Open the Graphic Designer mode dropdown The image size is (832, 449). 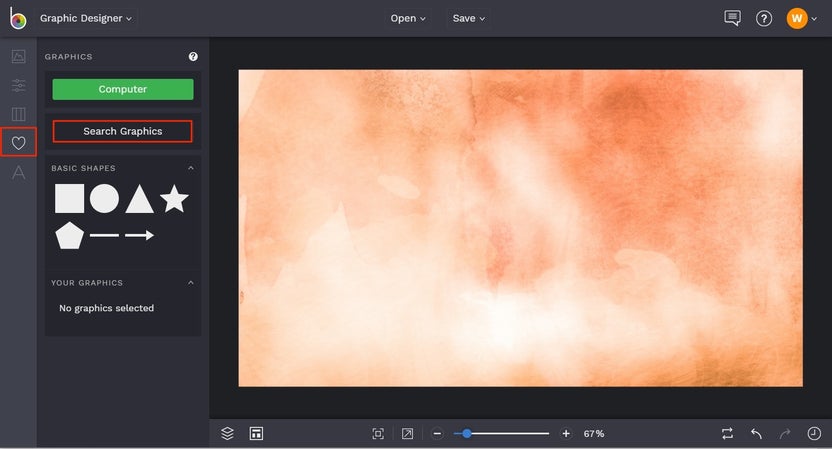pos(85,19)
